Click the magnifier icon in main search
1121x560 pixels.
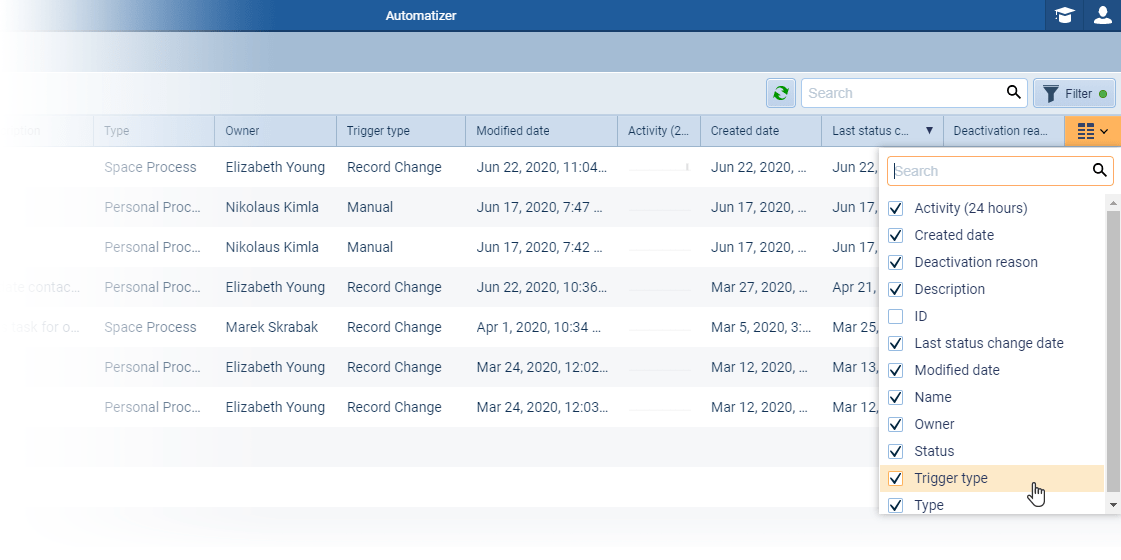click(x=1014, y=93)
